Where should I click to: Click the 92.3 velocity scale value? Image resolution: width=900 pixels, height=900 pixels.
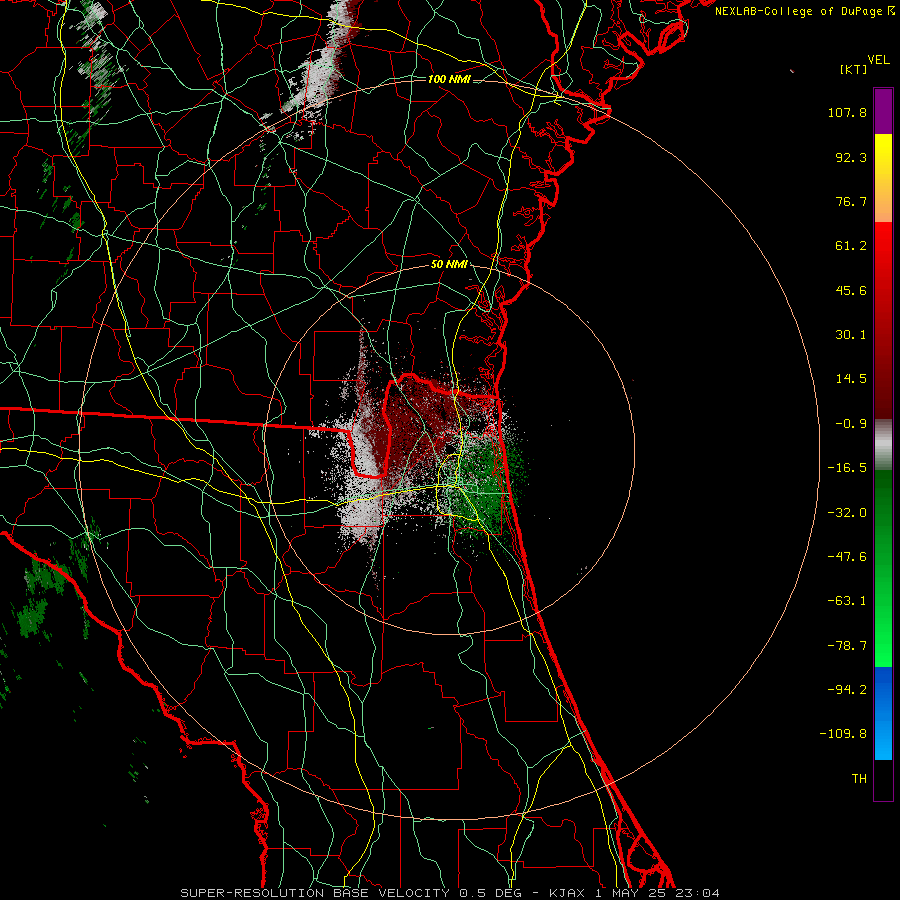click(x=851, y=157)
